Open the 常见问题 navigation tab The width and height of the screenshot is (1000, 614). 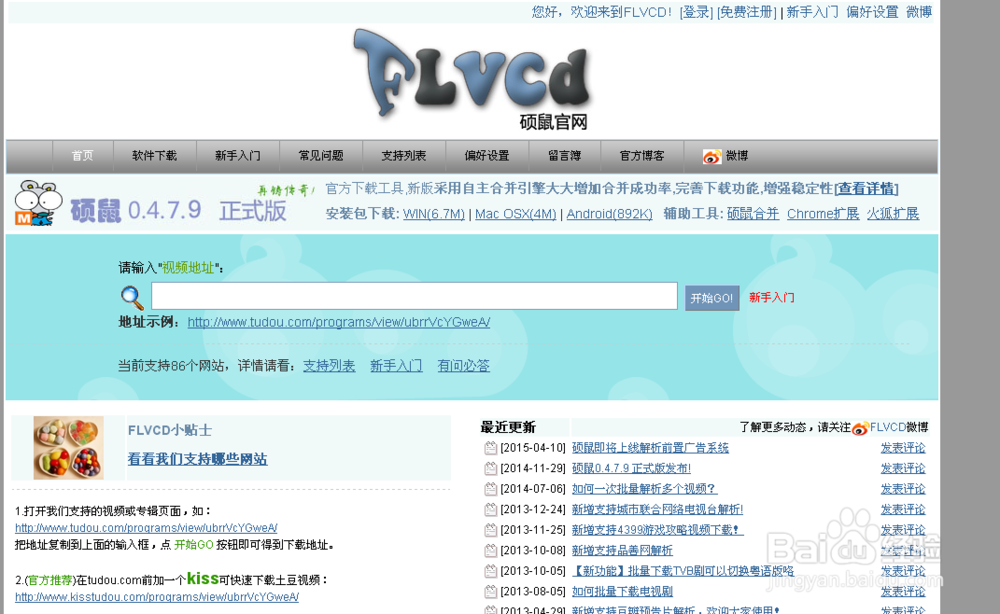coord(321,156)
